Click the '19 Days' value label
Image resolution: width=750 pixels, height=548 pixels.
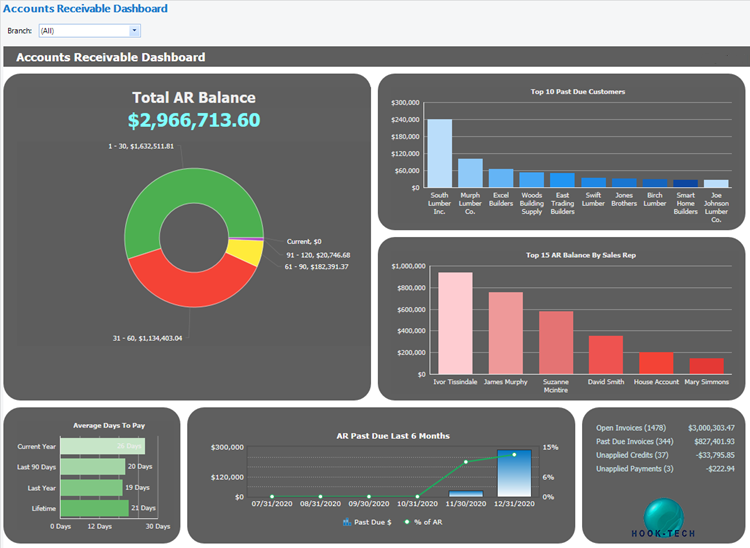[x=137, y=487]
